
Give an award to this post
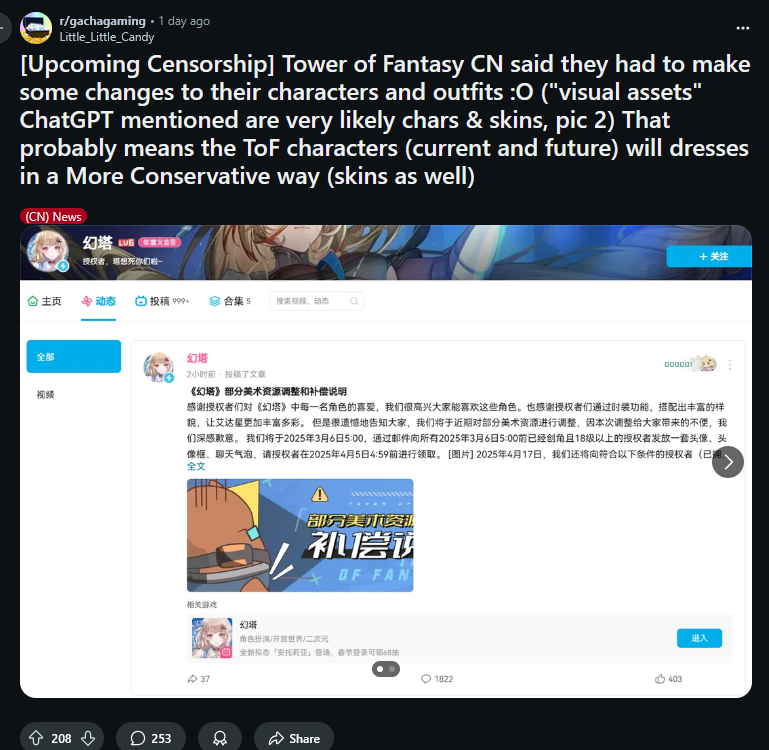[x=220, y=738]
